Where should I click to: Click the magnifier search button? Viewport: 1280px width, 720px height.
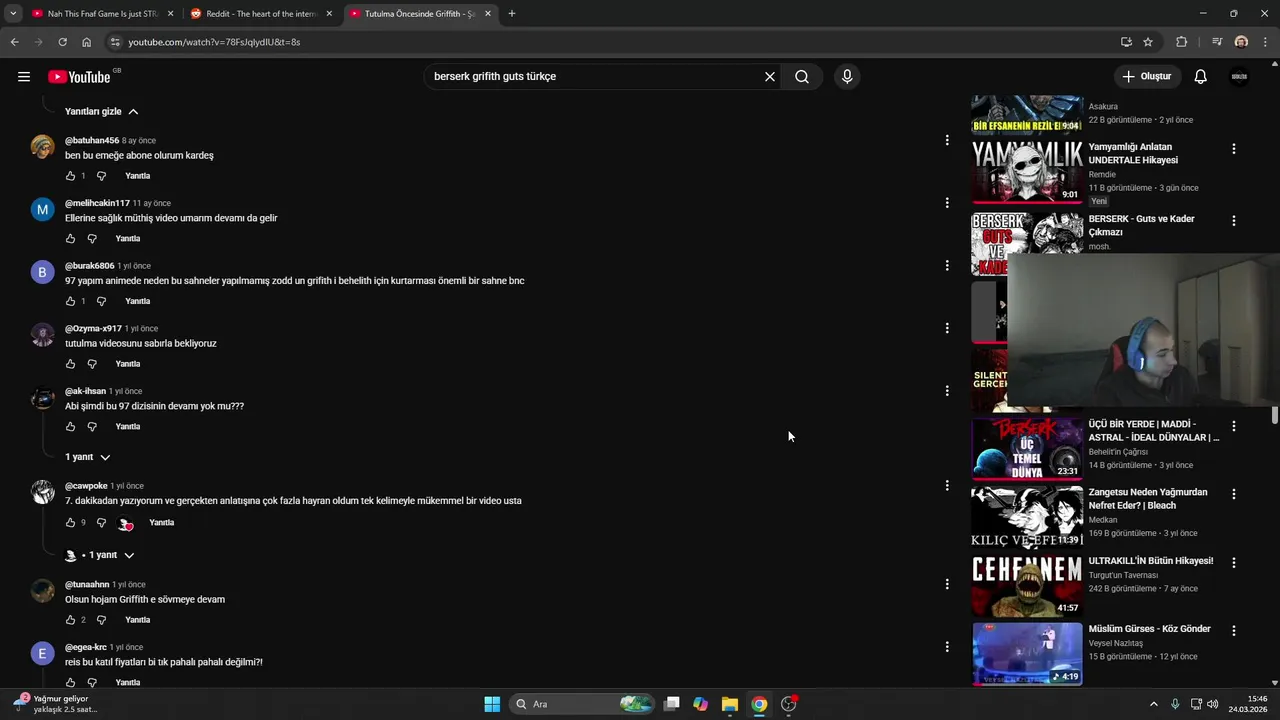[802, 77]
